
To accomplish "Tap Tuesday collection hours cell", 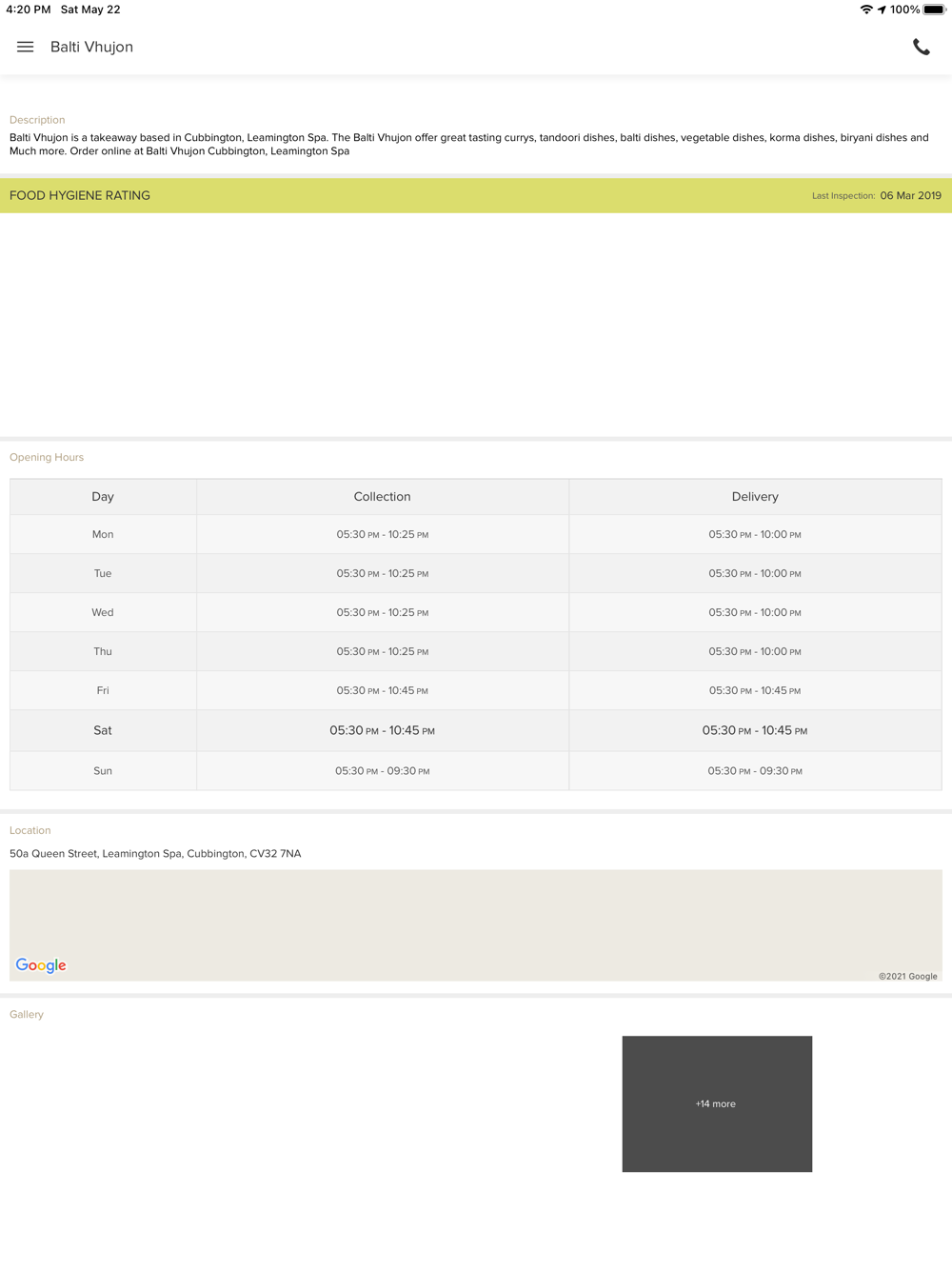I will point(383,574).
